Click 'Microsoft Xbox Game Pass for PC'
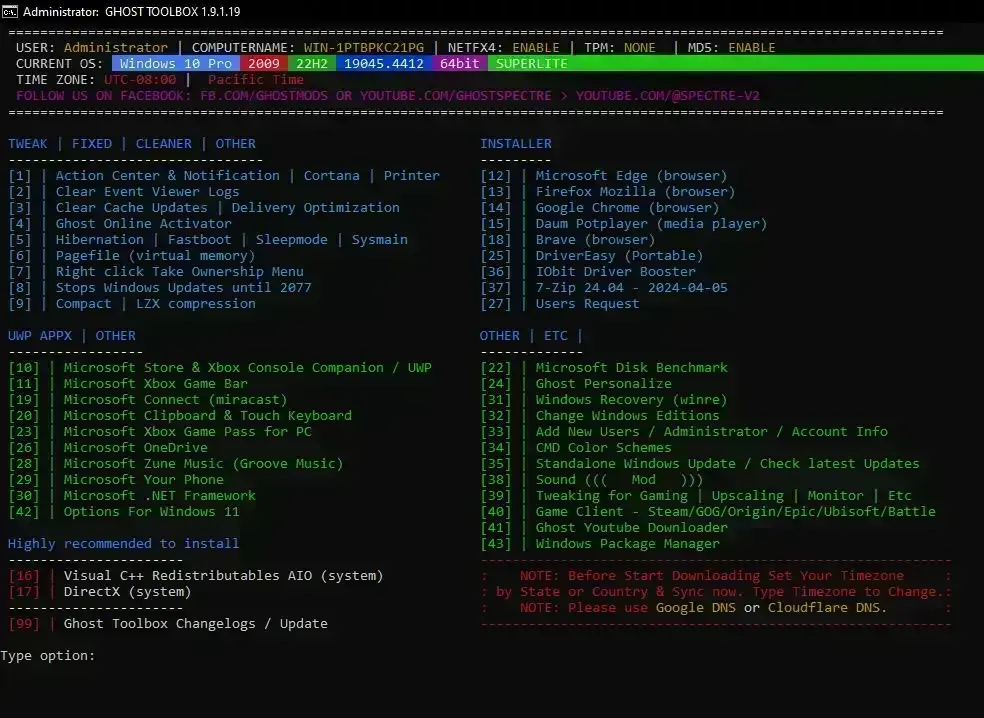Image resolution: width=984 pixels, height=718 pixels. pyautogui.click(x=188, y=432)
